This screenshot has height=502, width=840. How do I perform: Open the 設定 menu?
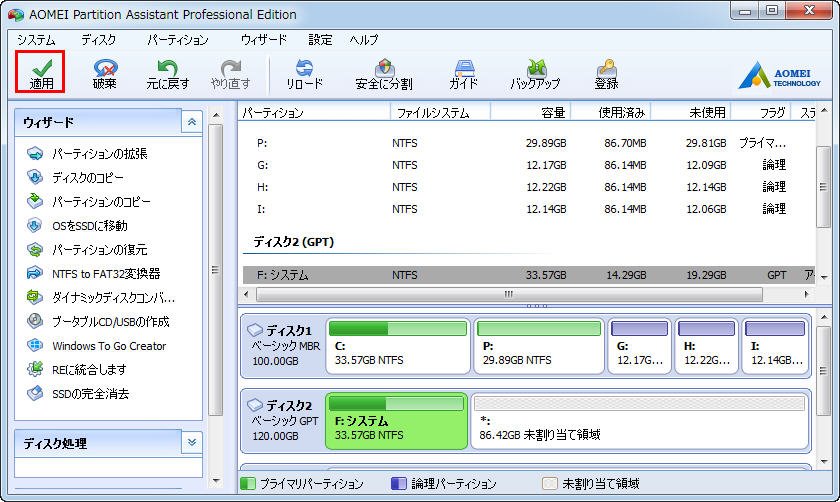pyautogui.click(x=320, y=40)
